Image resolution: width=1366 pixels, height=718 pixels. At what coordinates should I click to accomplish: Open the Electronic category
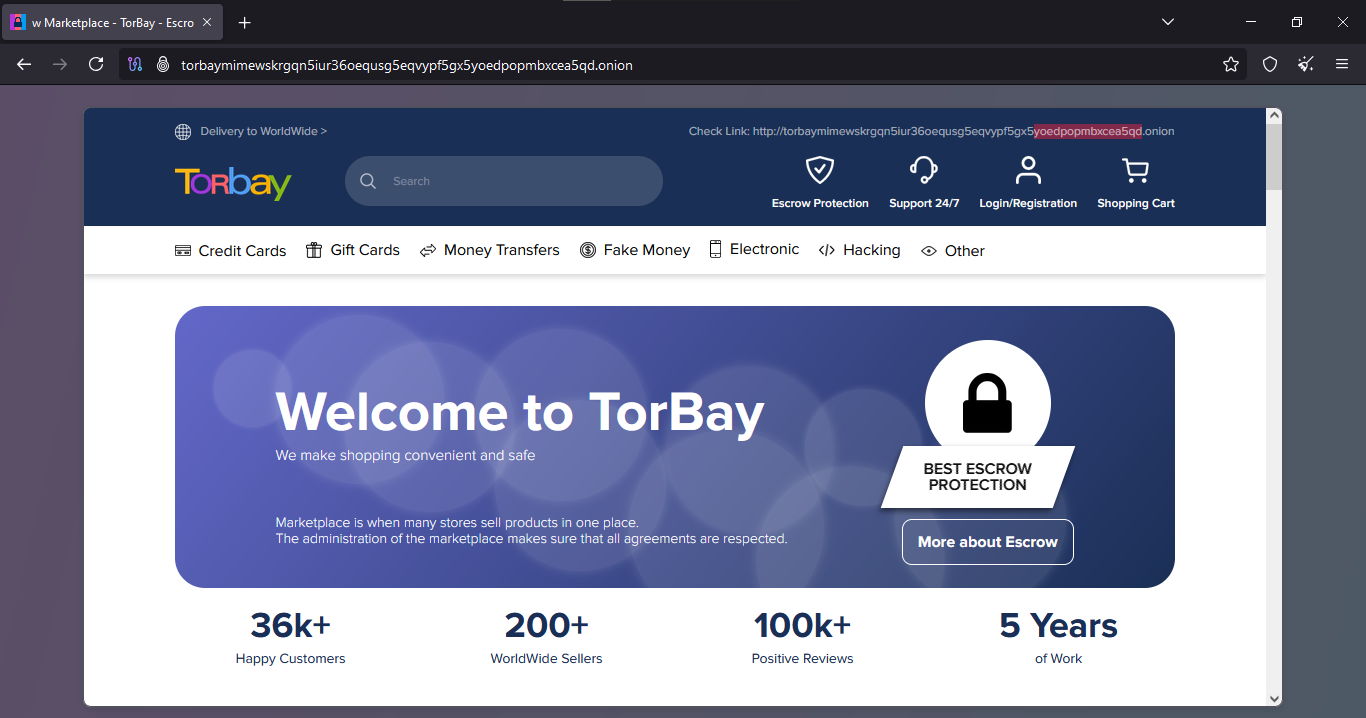click(755, 249)
